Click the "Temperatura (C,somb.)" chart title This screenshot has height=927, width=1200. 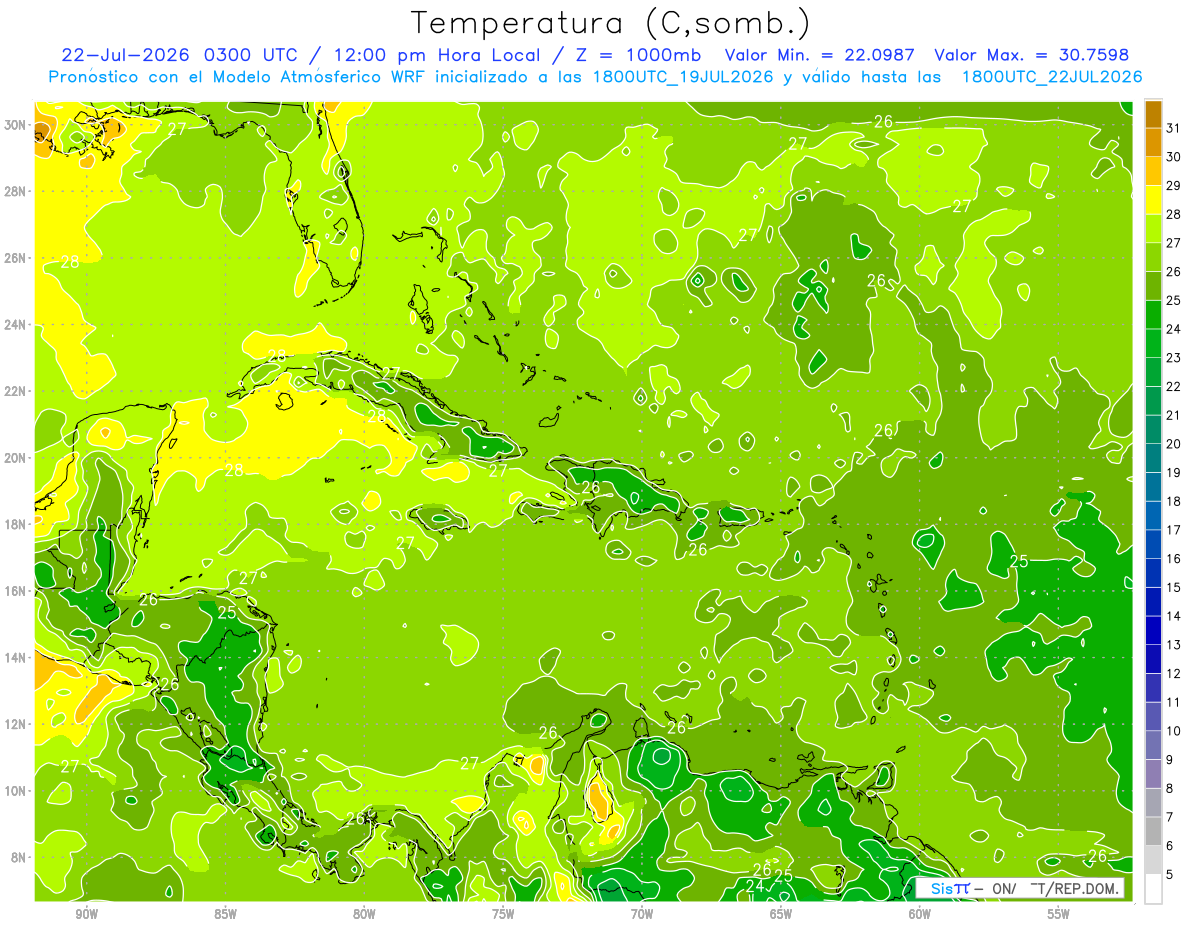pos(611,24)
